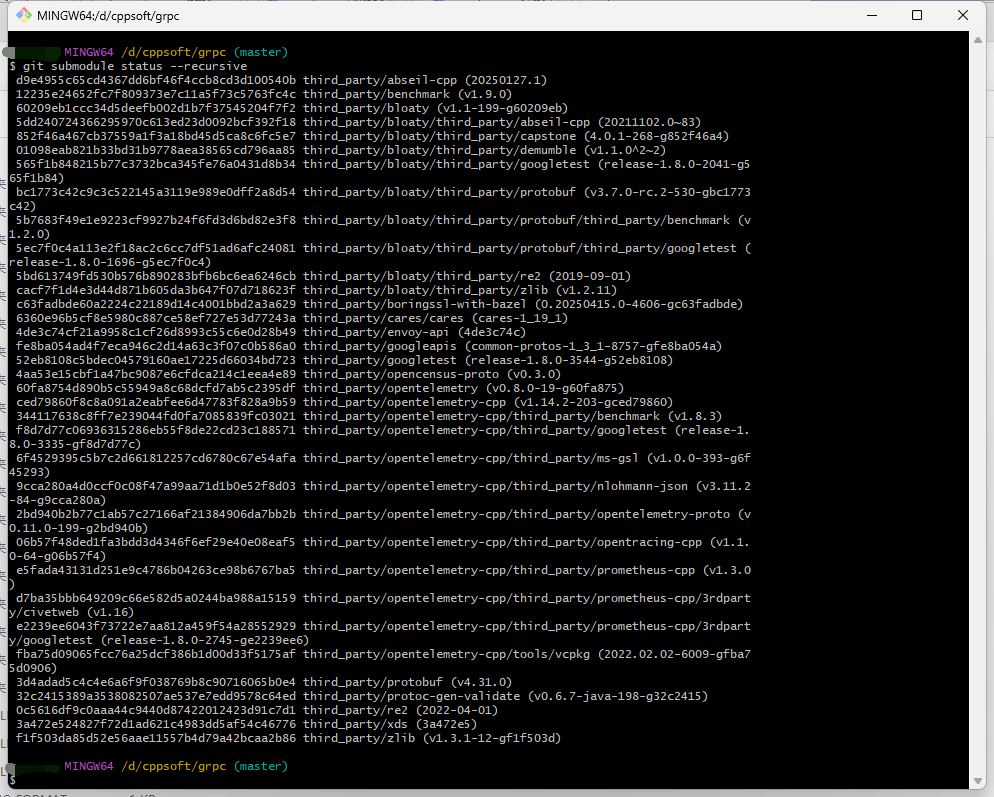Screen dimensions: 994x797
Task: Click third_party/boringssl-with-bazel path
Action: (415, 304)
